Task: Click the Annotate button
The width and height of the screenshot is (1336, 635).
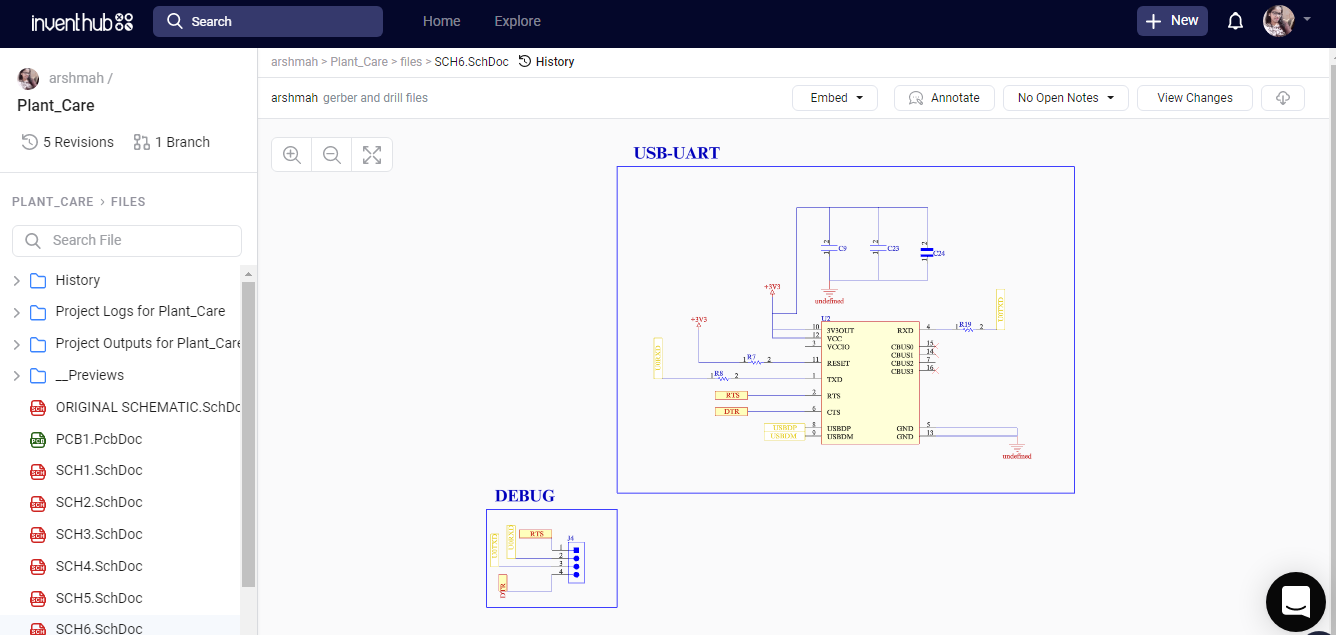Action: tap(944, 98)
